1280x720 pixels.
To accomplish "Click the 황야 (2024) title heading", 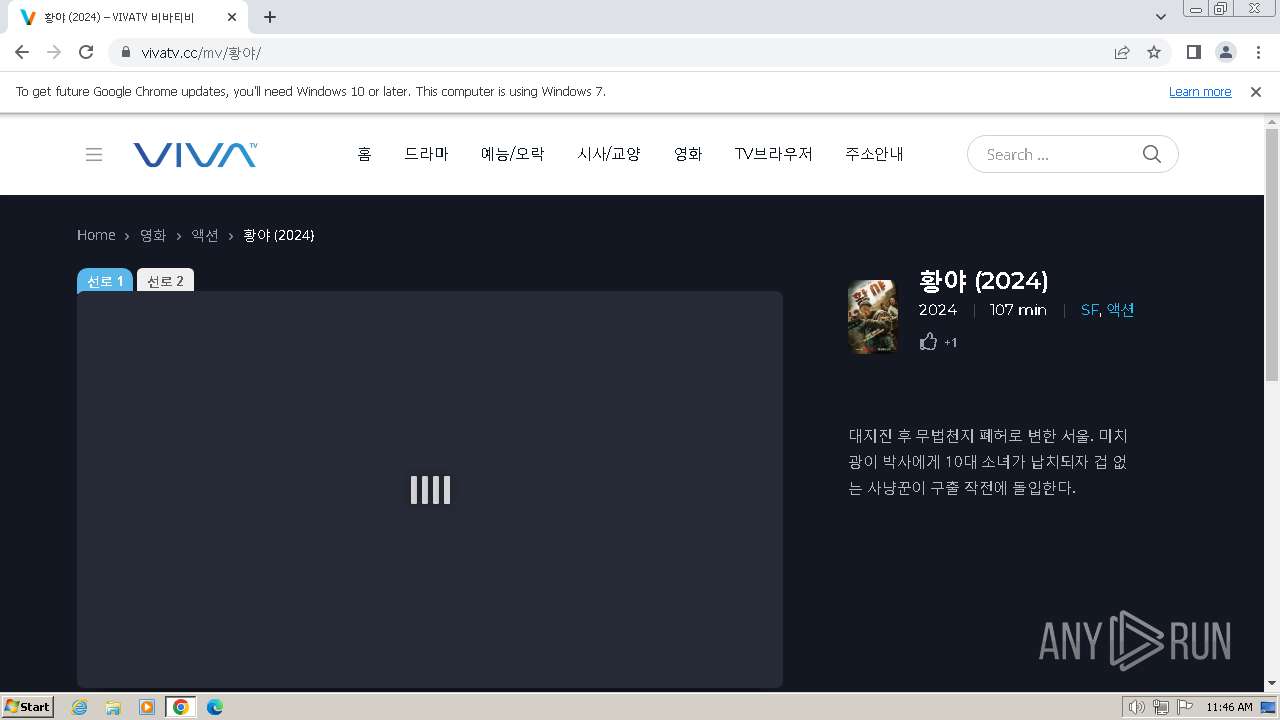I will click(983, 280).
